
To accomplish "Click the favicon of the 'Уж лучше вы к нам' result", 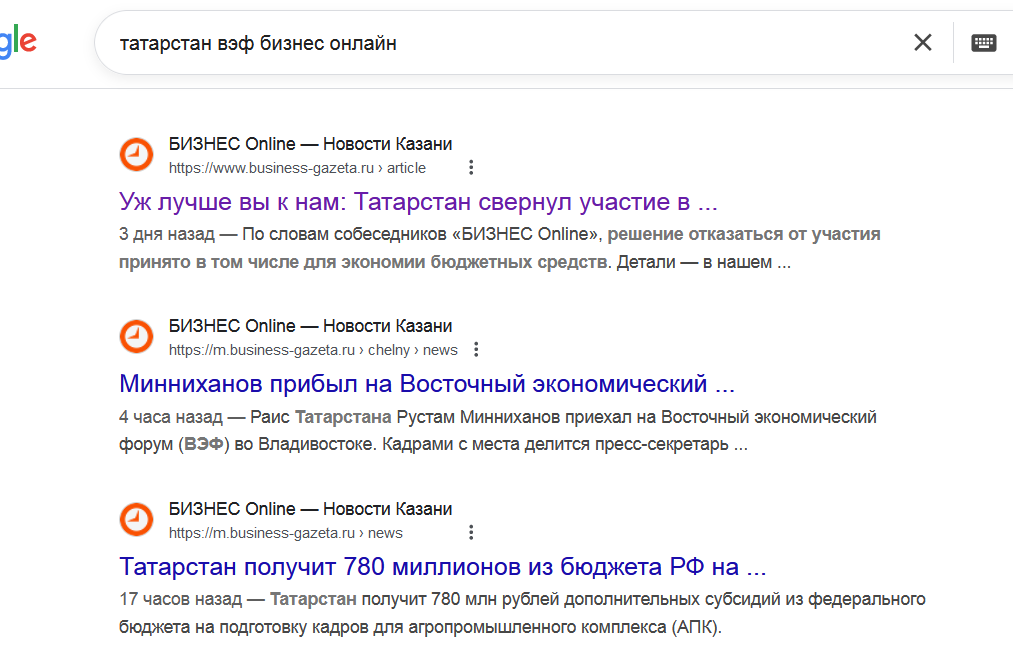I will (136, 155).
